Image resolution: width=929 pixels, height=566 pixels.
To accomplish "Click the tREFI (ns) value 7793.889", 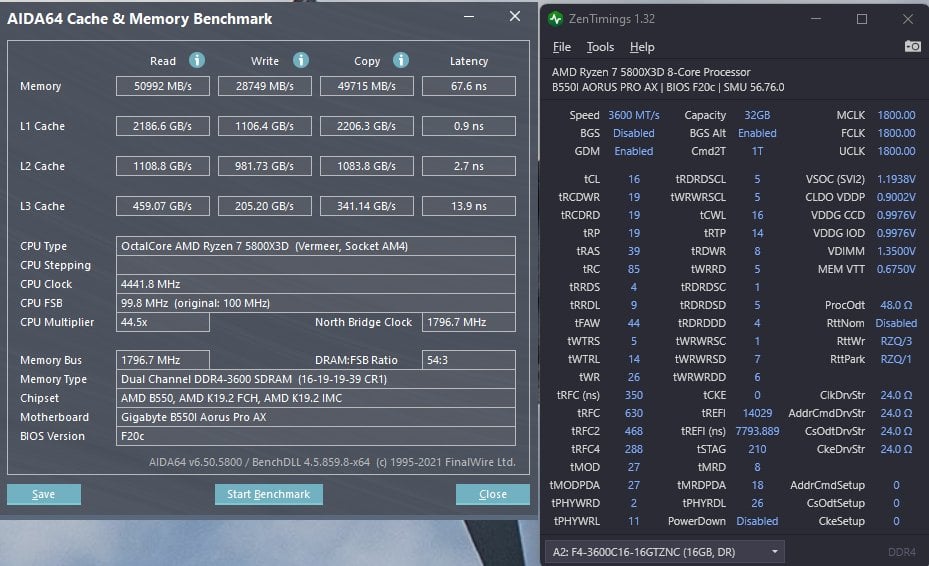I will point(757,431).
